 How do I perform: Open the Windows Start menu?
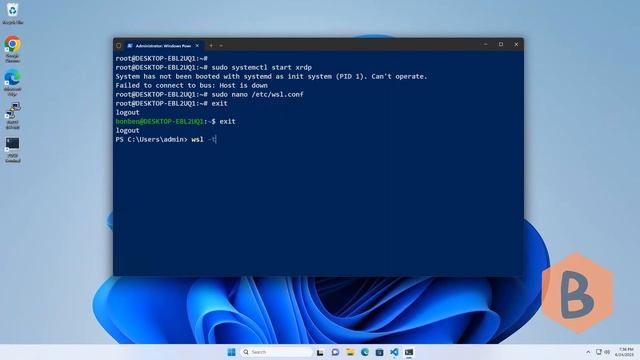(231, 352)
